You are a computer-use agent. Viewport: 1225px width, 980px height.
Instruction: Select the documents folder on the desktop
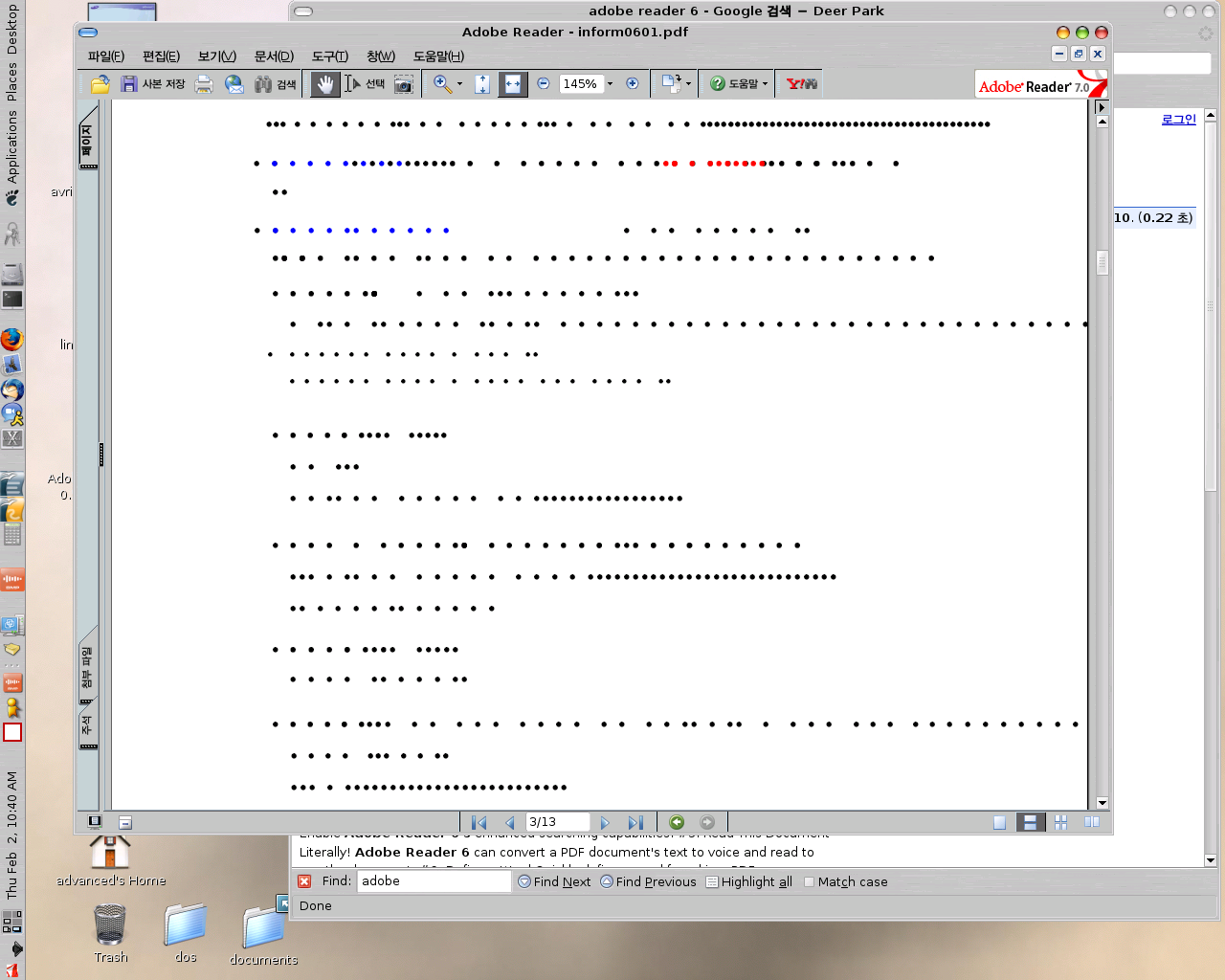263,934
